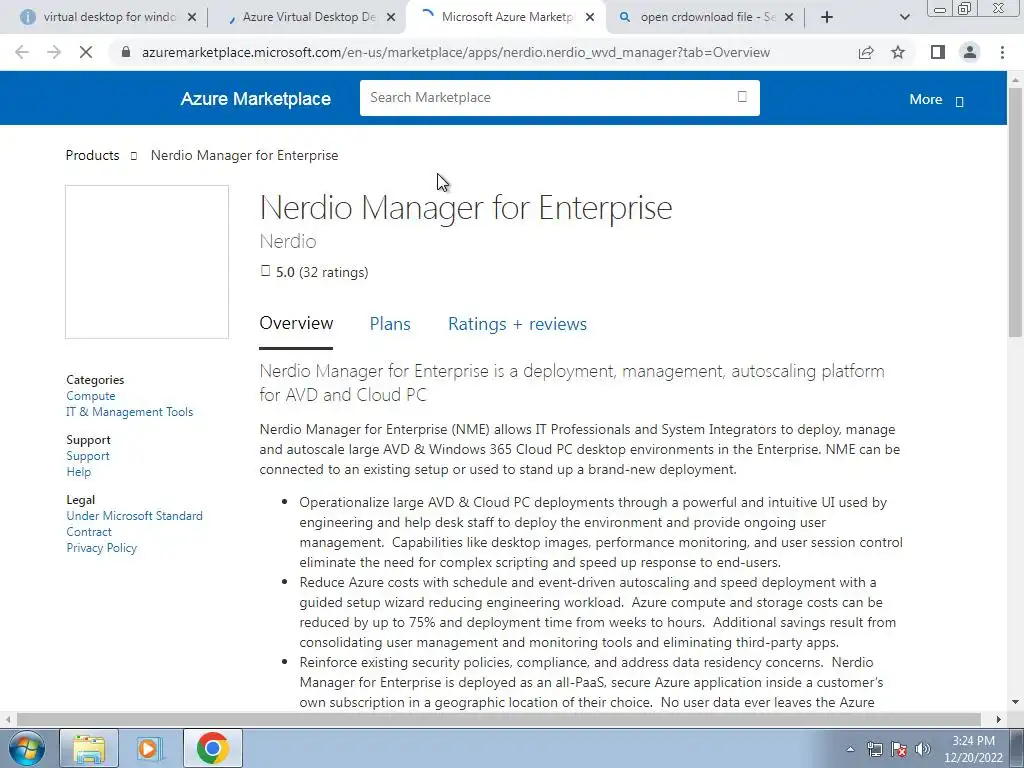
Task: Open Under Microsoft Standard Contract link
Action: pyautogui.click(x=134, y=524)
